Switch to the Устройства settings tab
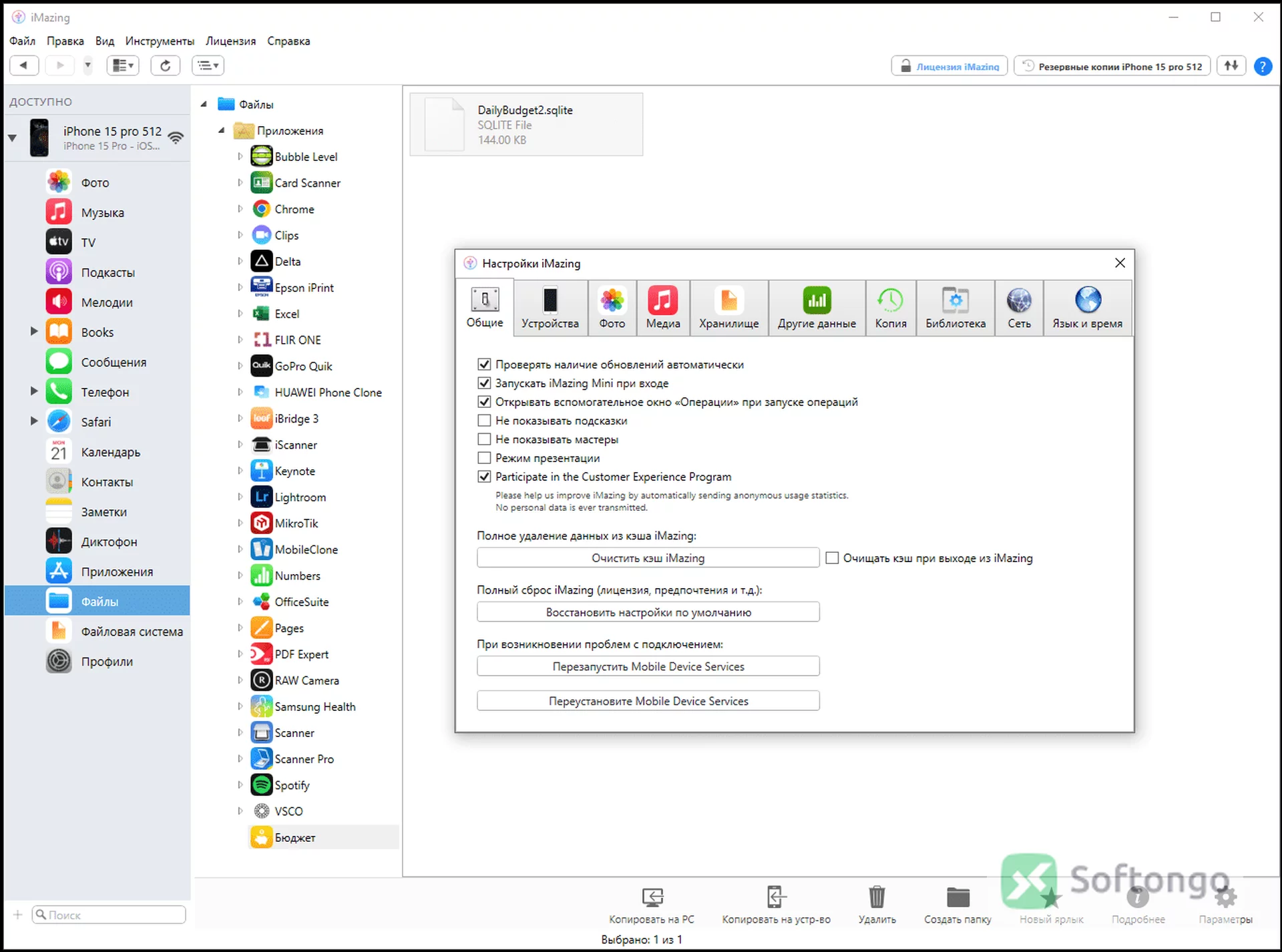1282x952 pixels. coord(550,308)
